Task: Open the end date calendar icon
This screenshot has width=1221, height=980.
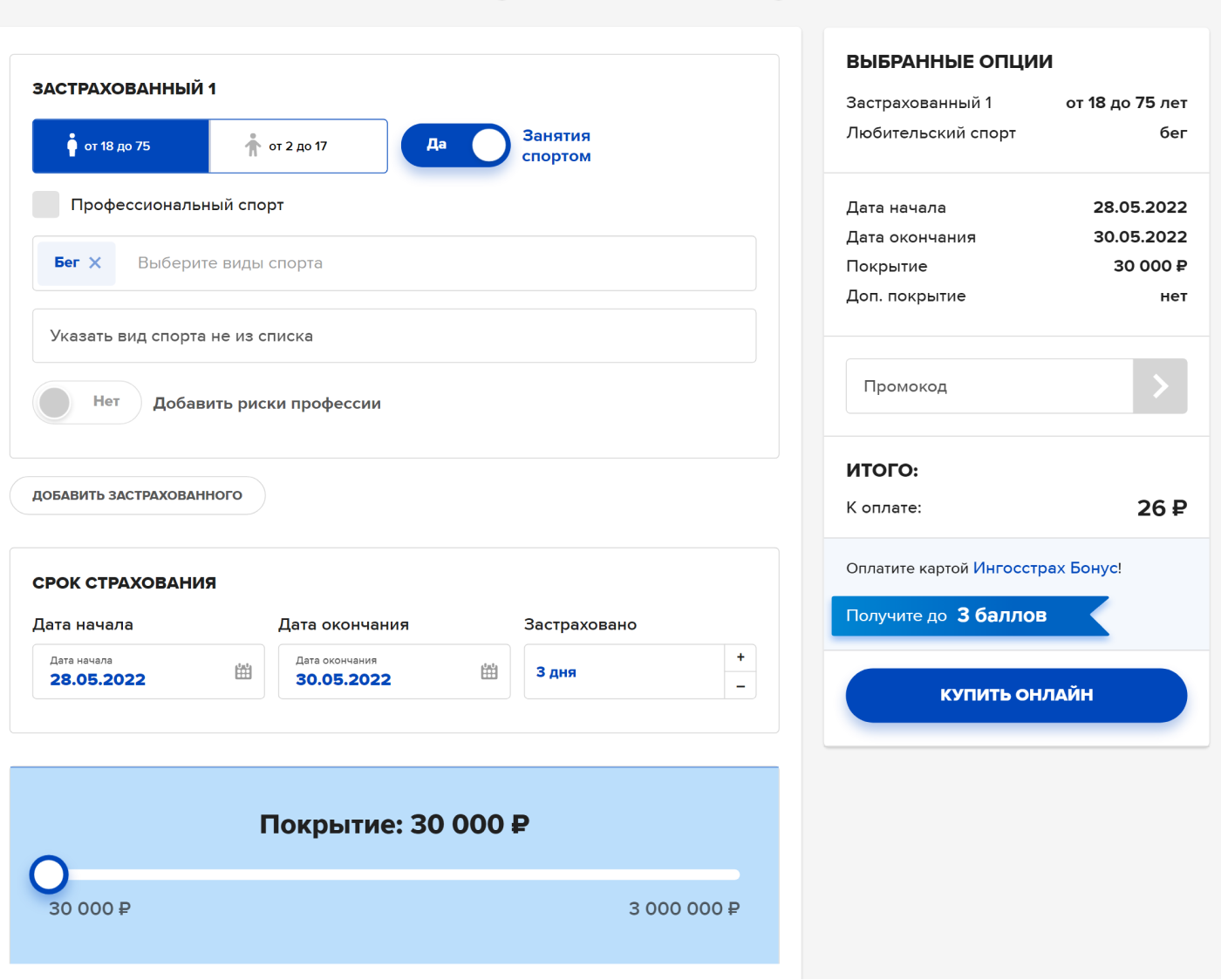Action: 489,671
